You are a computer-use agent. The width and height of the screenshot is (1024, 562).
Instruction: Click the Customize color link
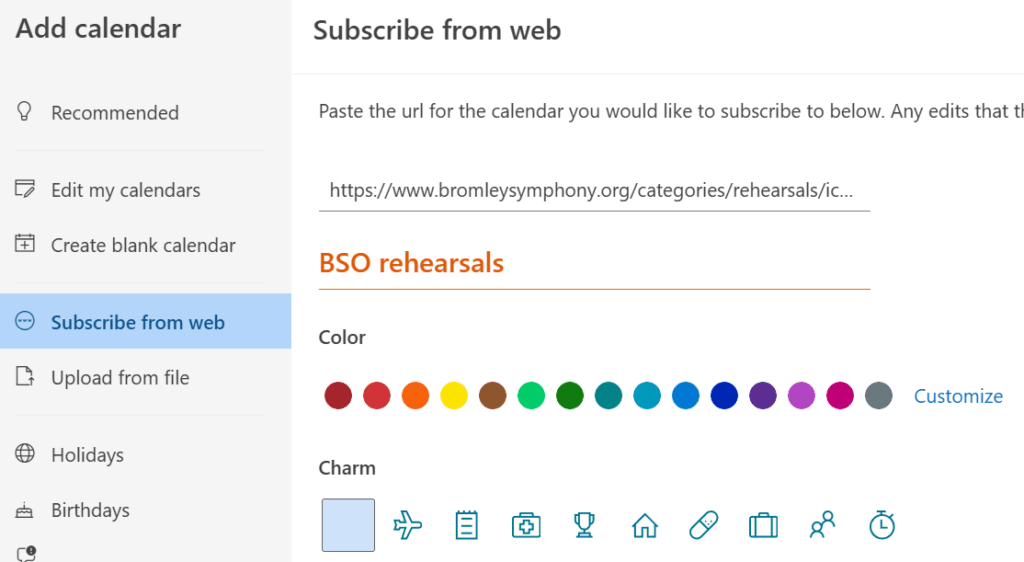click(x=958, y=396)
